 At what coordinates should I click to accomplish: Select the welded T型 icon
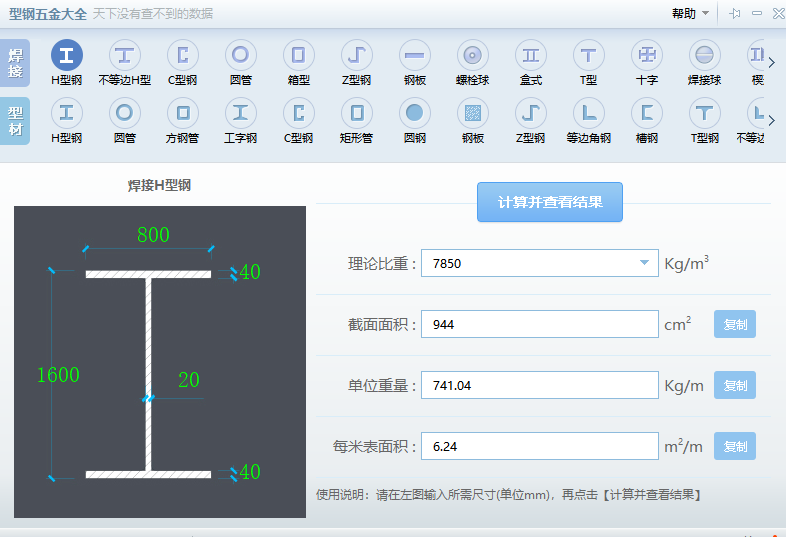tap(588, 55)
